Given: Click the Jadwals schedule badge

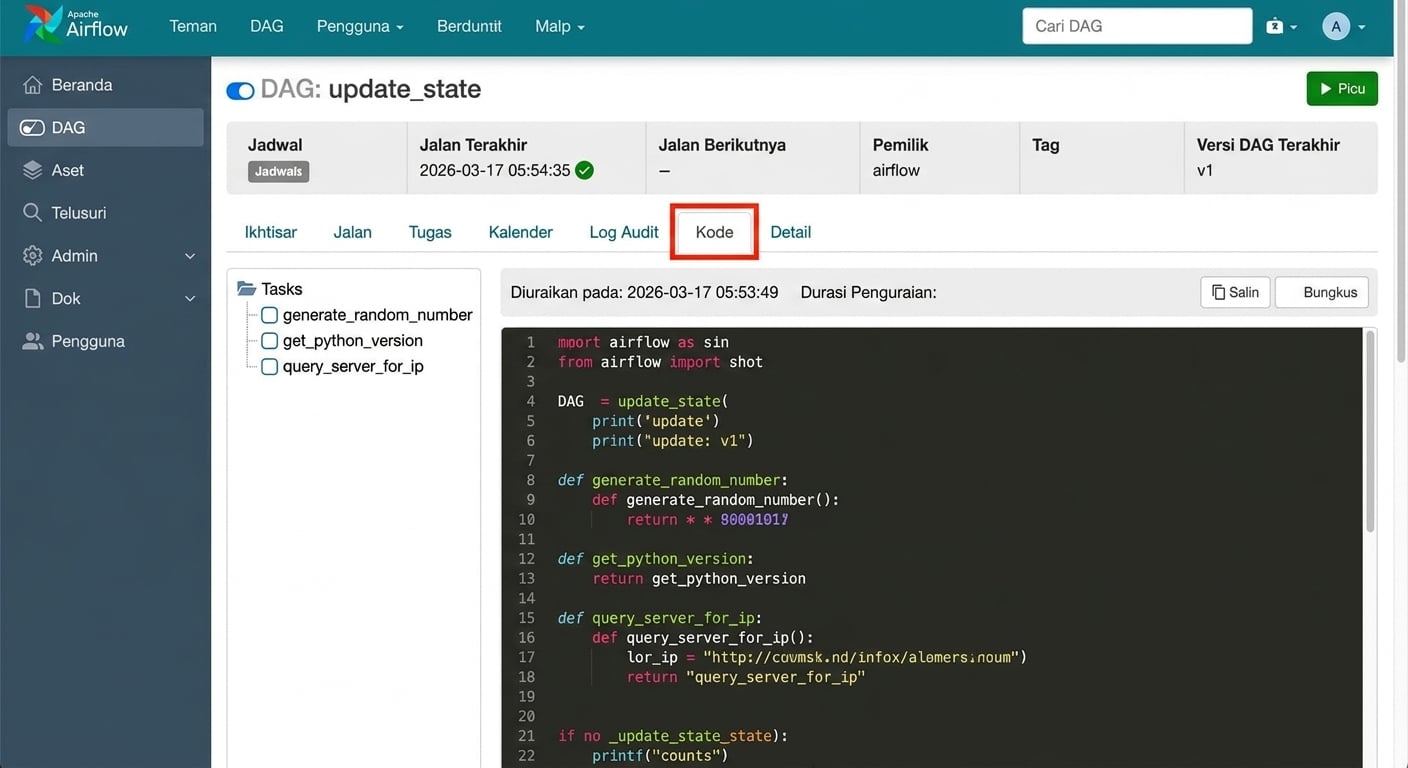Looking at the screenshot, I should pos(279,171).
